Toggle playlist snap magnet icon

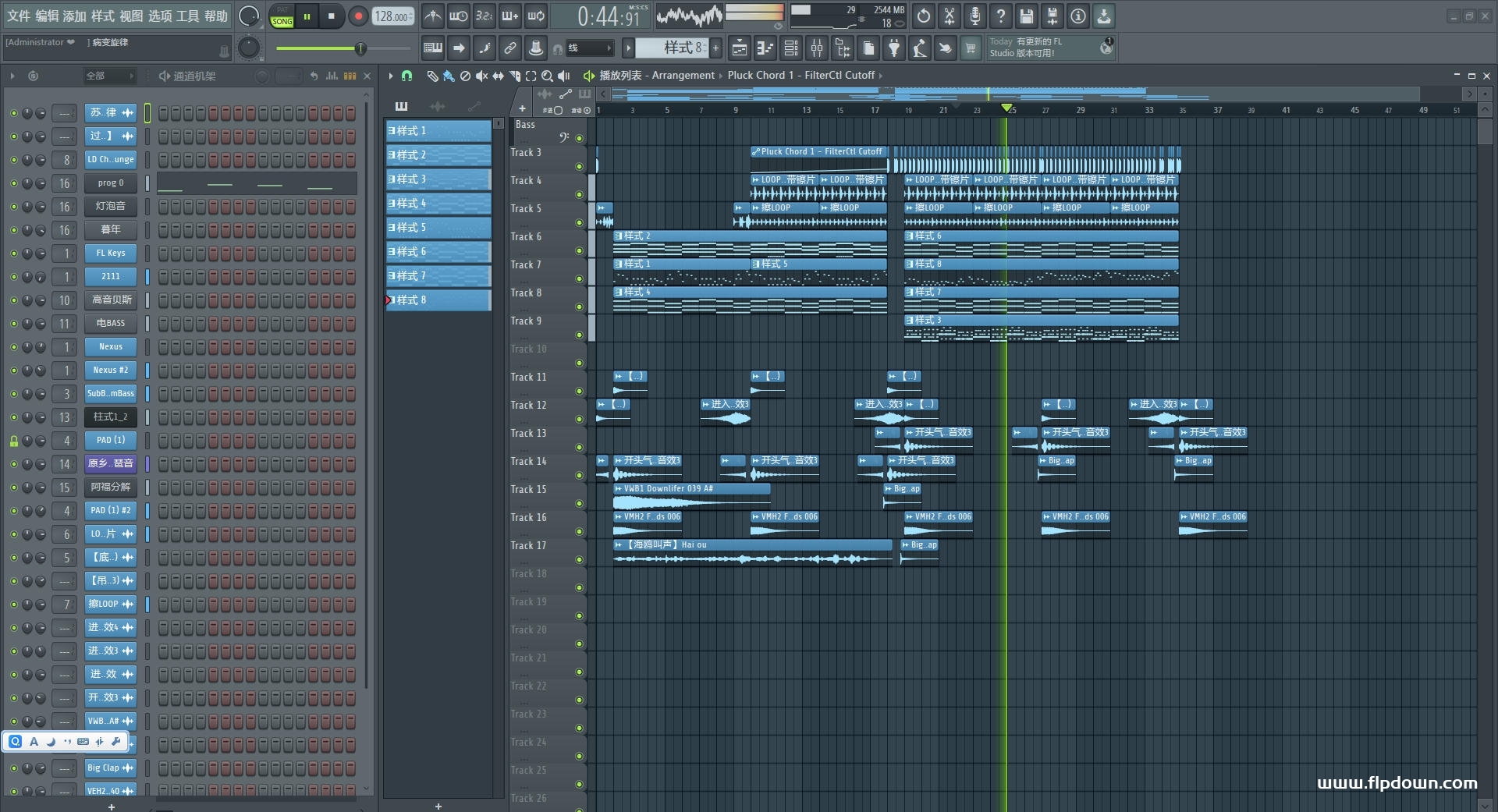406,76
